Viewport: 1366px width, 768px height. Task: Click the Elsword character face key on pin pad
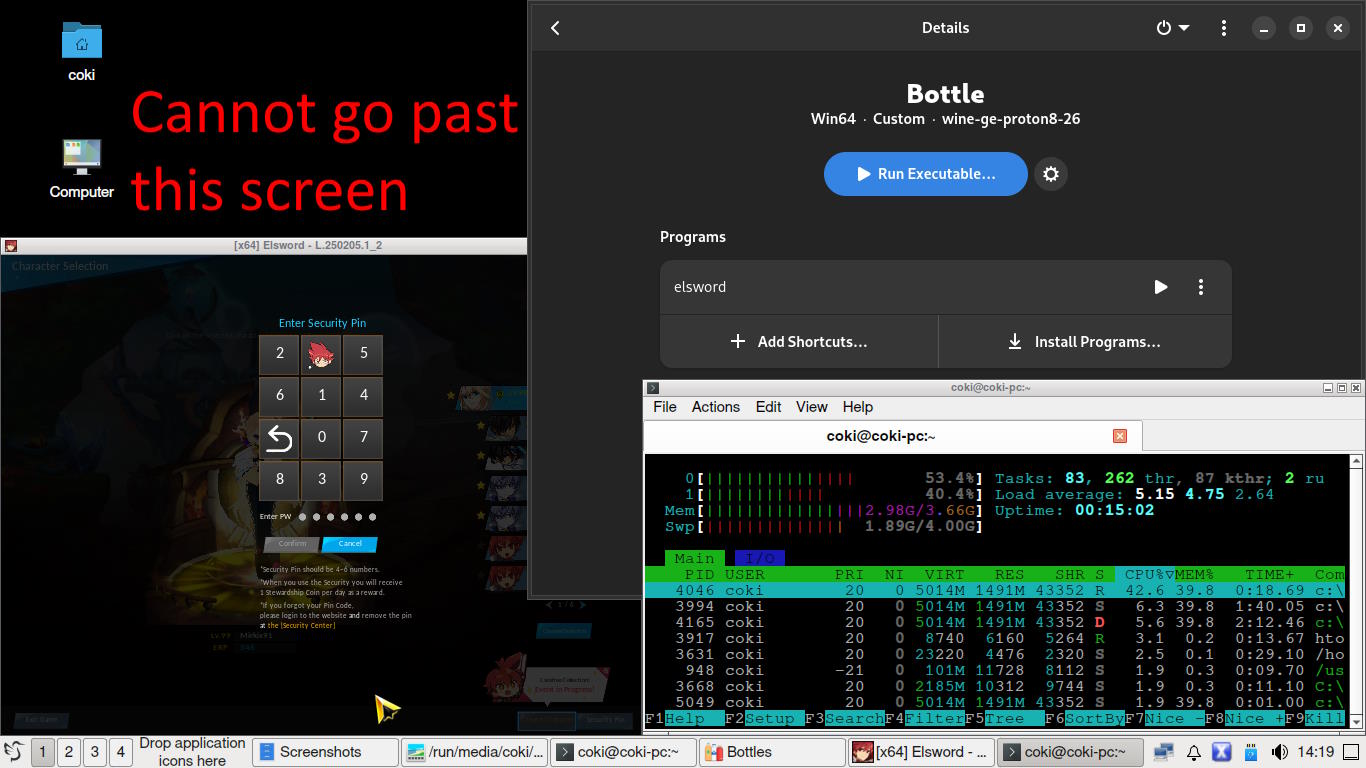(x=321, y=354)
